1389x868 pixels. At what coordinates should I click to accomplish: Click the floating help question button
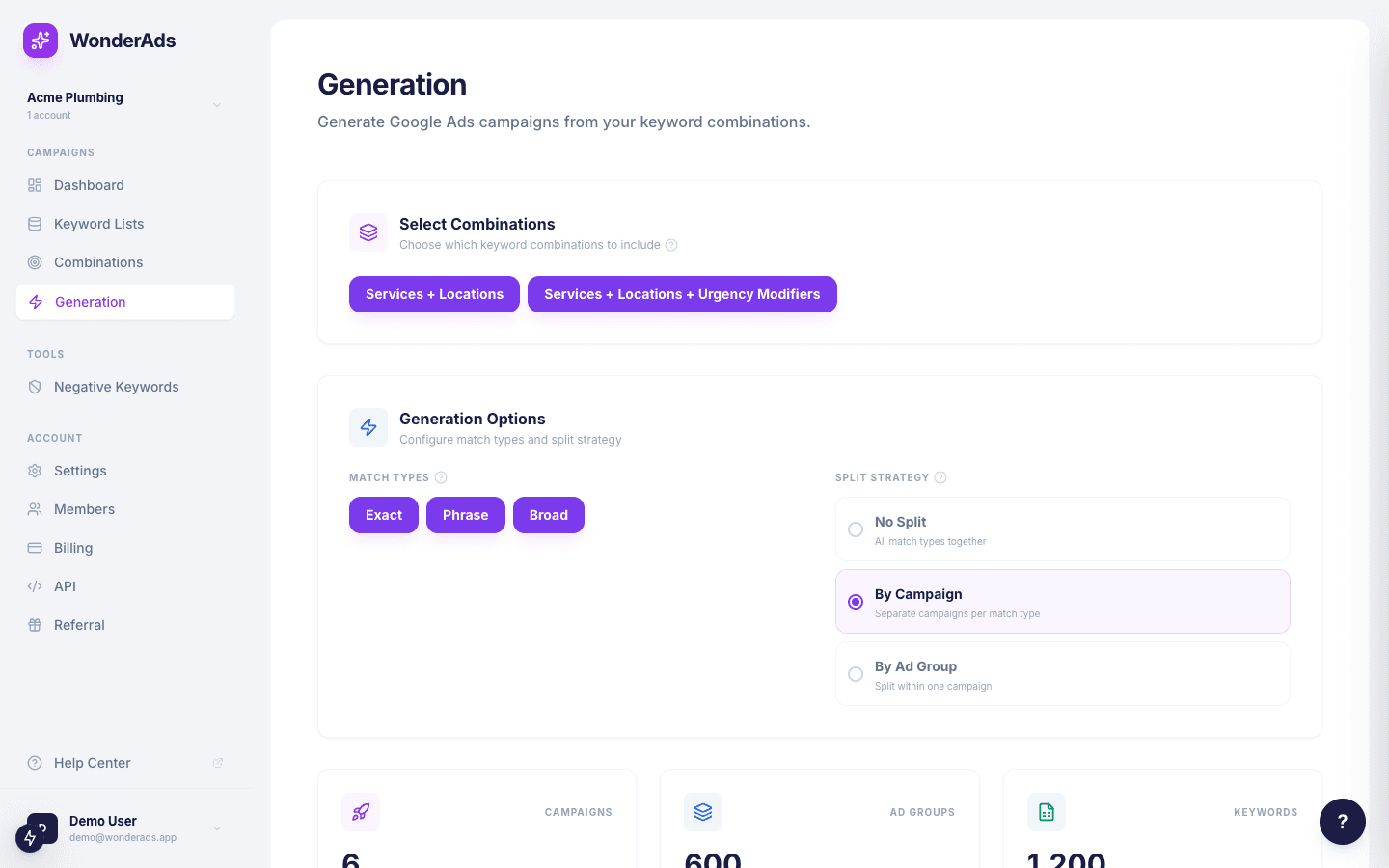(x=1343, y=822)
